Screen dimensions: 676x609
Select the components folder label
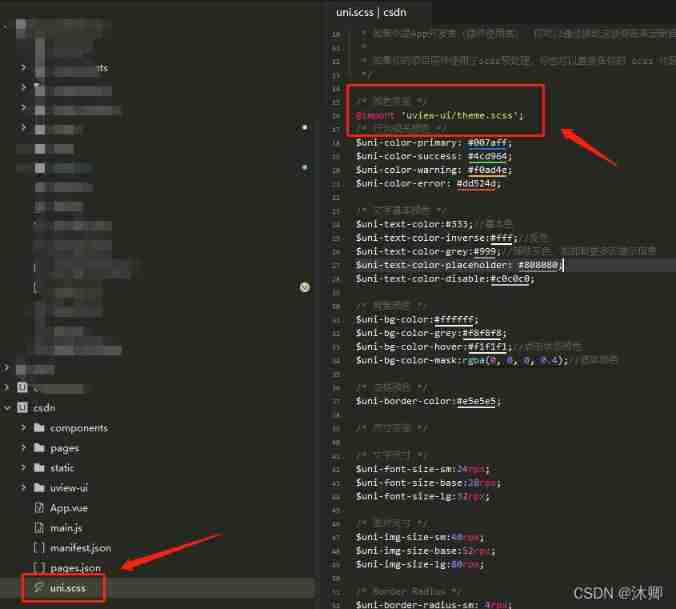point(79,428)
